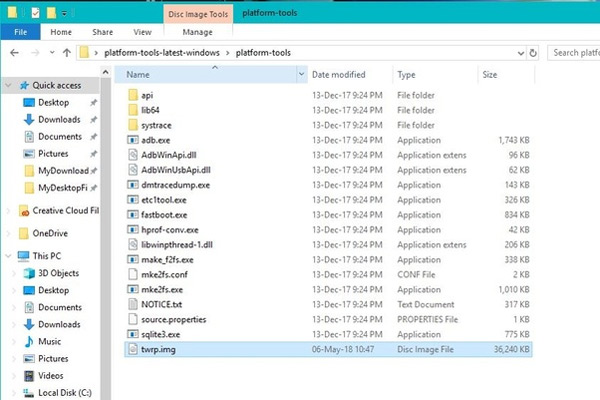Click the Properties quick access toolbar icon
The image size is (600, 400).
[x=35, y=13]
